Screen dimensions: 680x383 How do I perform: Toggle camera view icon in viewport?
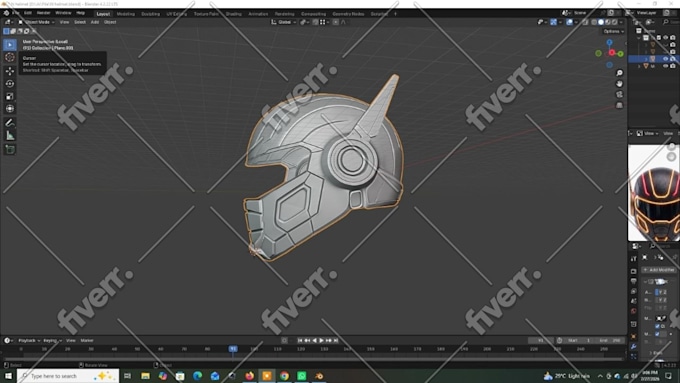tap(619, 94)
